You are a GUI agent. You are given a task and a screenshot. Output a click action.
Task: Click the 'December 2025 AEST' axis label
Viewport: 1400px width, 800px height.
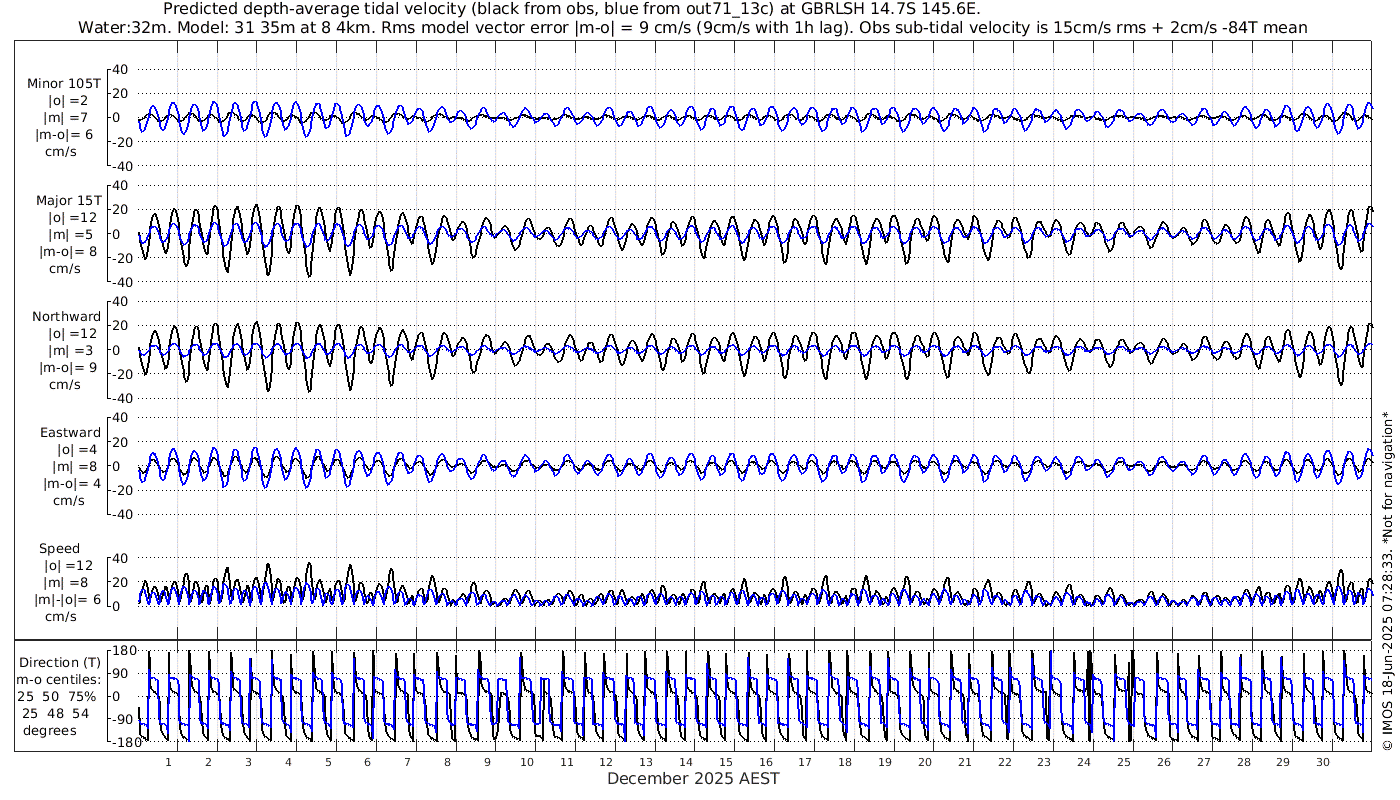(x=693, y=778)
